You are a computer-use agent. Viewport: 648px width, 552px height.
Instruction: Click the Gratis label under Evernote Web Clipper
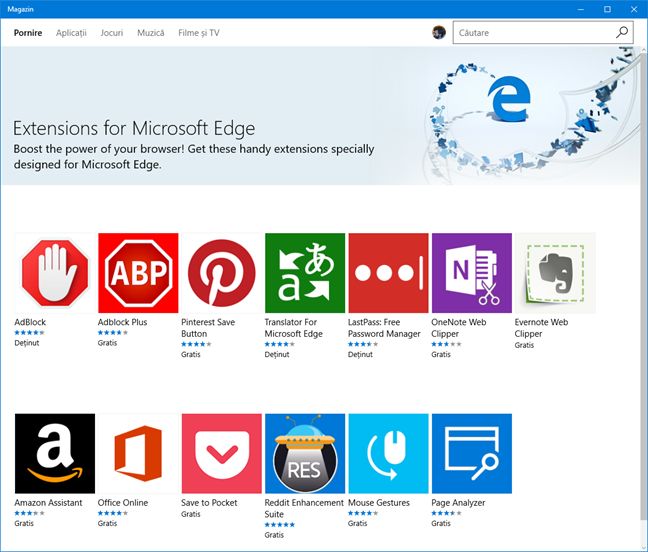(524, 345)
